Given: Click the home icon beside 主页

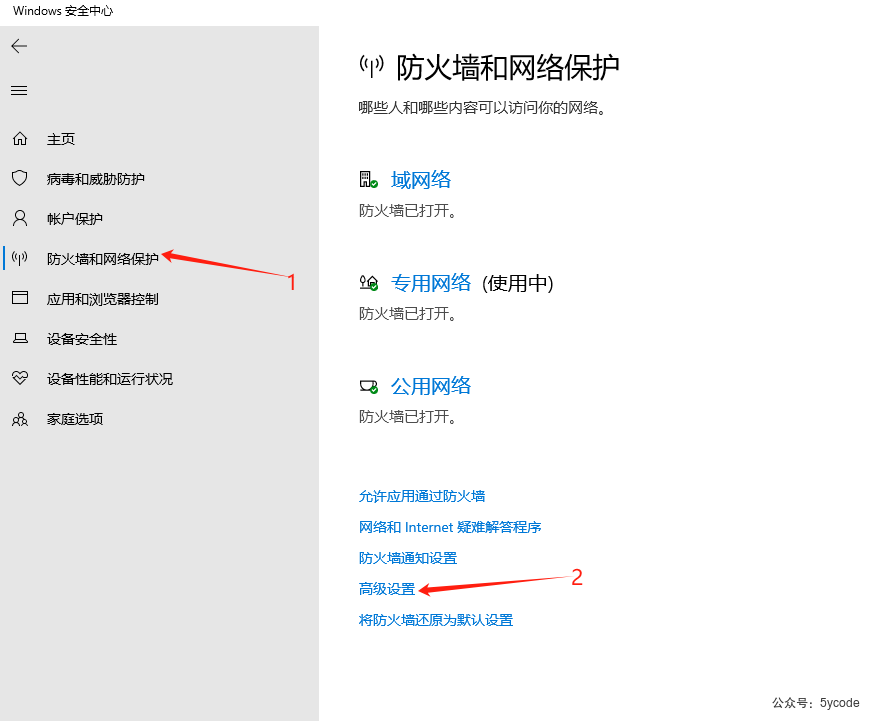Looking at the screenshot, I should click(x=20, y=138).
